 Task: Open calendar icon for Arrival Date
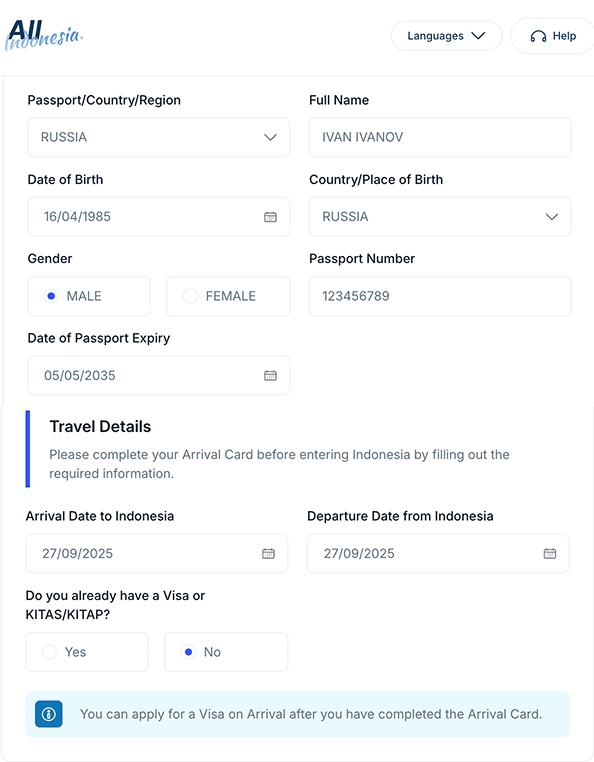pyautogui.click(x=268, y=553)
